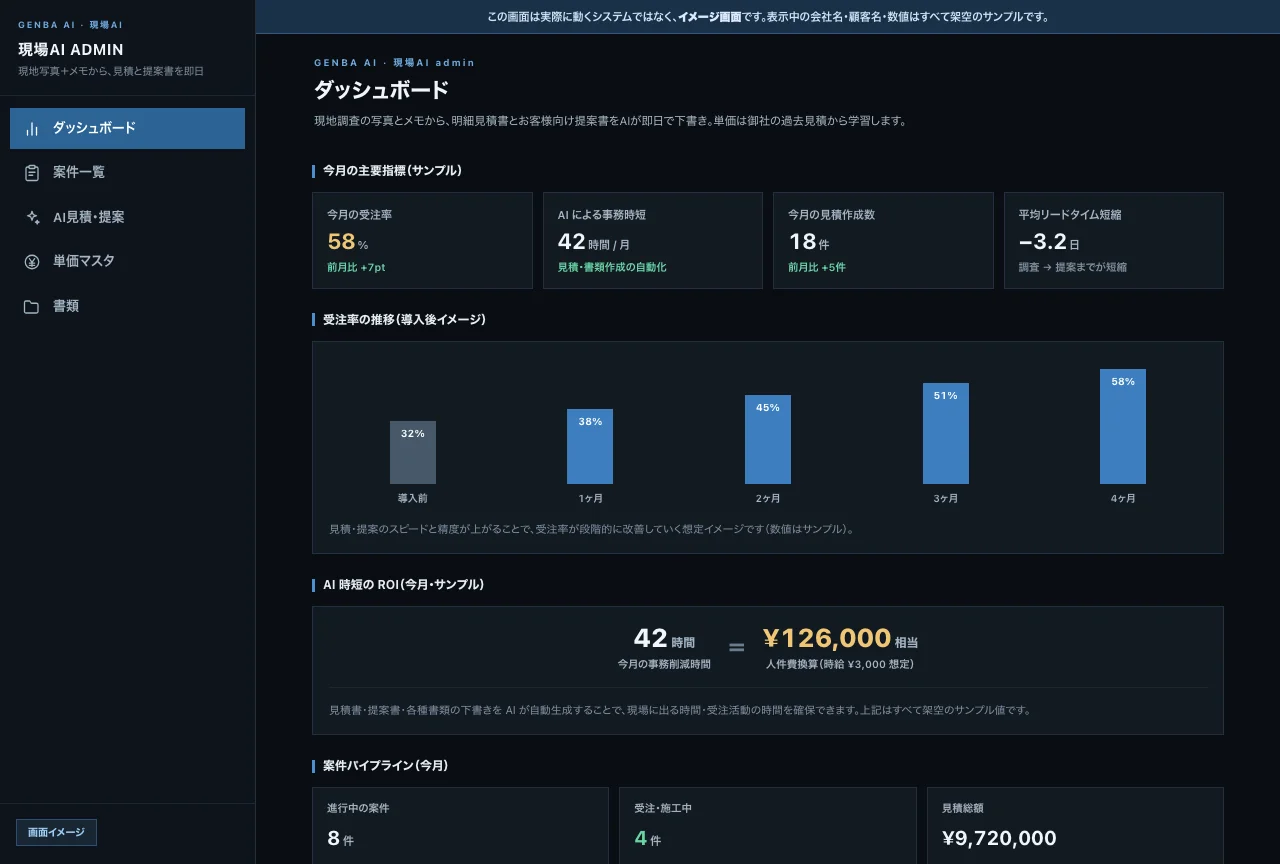Click the 画面イメージ button

[x=56, y=832]
